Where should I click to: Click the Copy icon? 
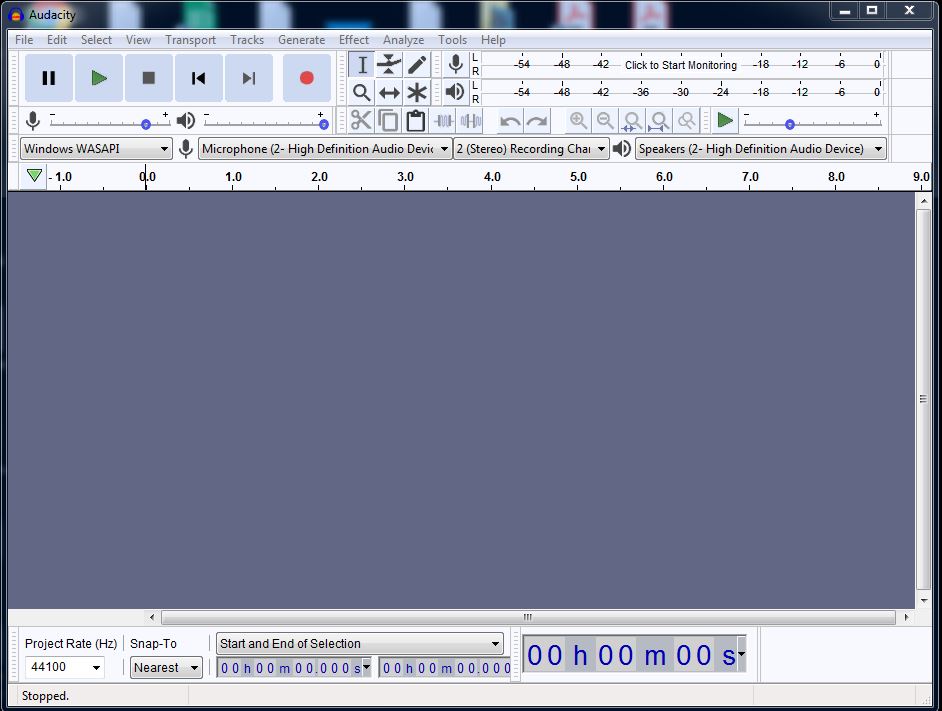(x=388, y=121)
